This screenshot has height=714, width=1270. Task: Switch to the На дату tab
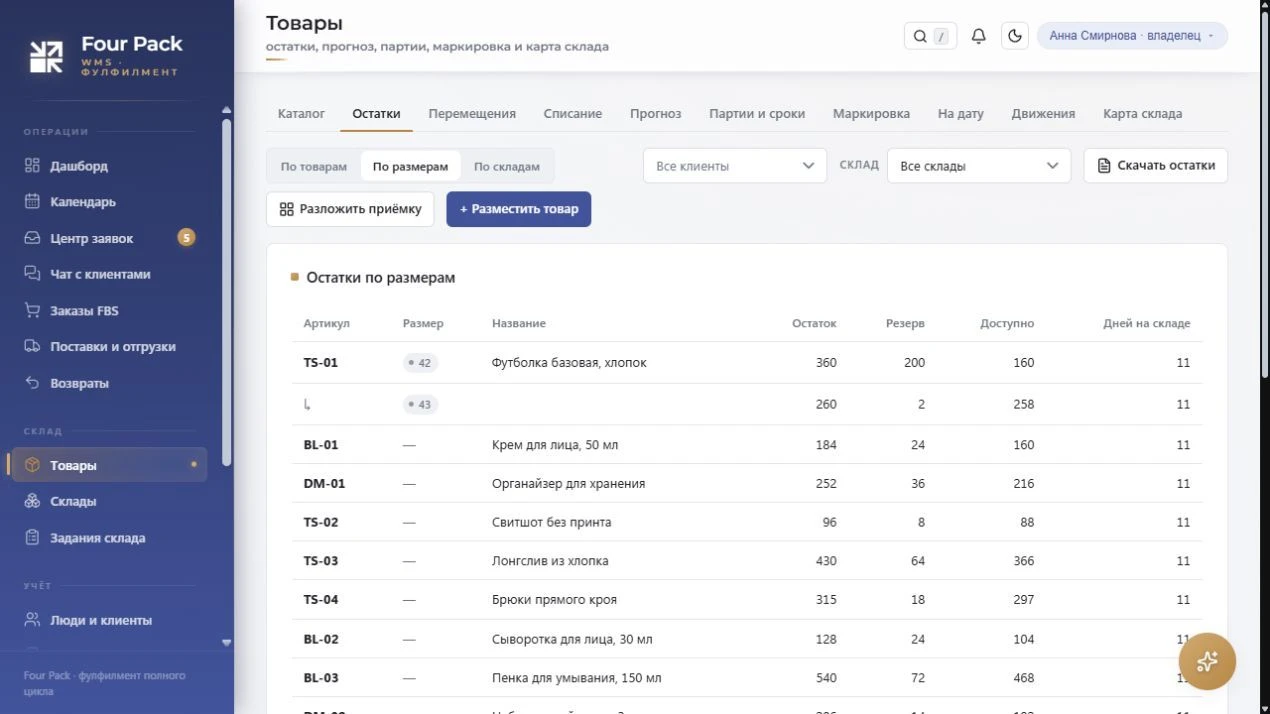(x=961, y=113)
